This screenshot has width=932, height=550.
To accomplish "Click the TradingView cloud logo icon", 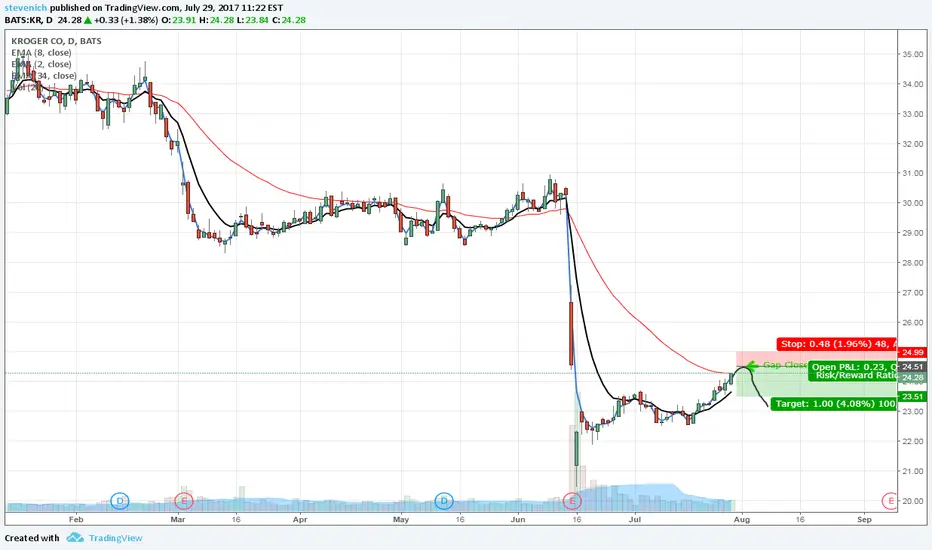I will coord(75,538).
